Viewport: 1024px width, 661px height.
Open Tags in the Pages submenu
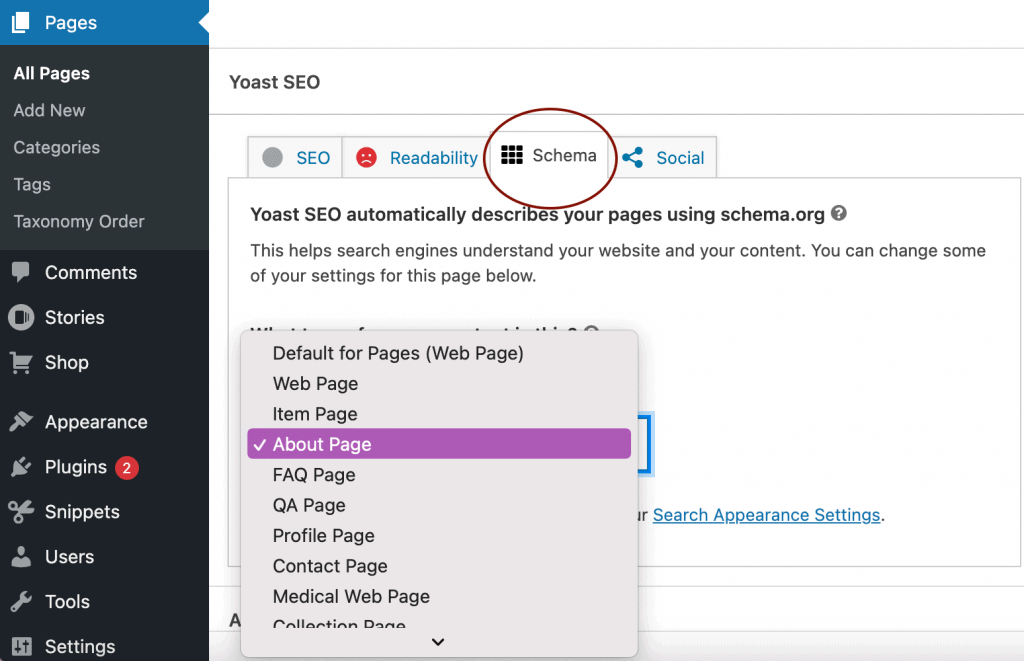point(32,185)
